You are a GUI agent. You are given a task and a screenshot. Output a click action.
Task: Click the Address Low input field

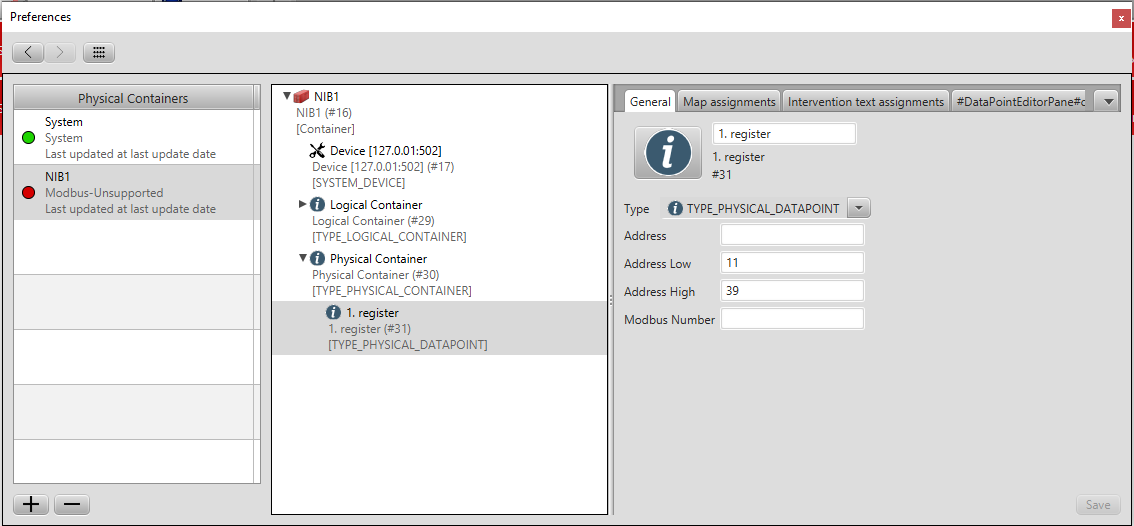pyautogui.click(x=792, y=263)
